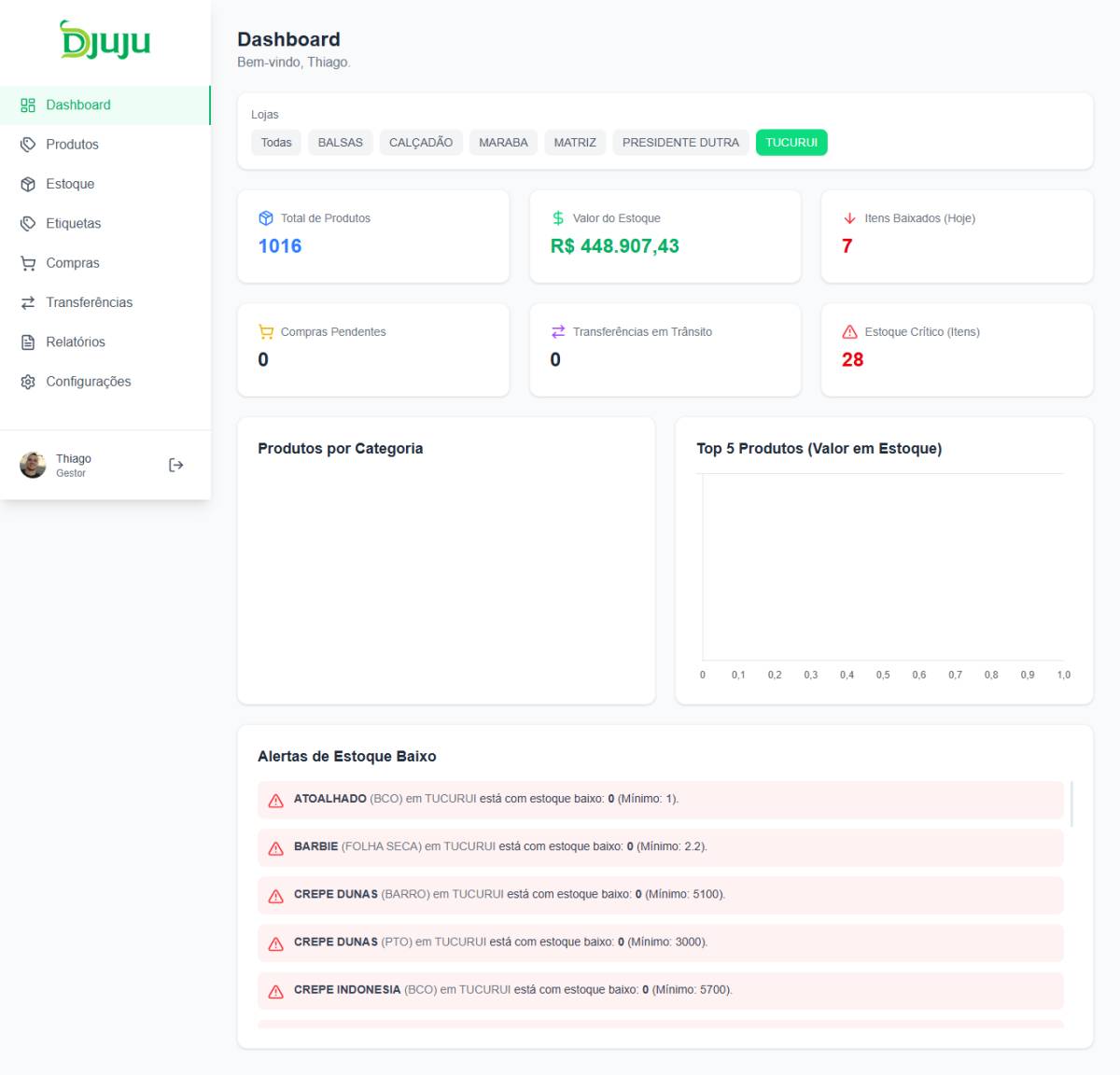
Task: Click the cart icon on Compras Pendentes card
Action: tap(266, 332)
